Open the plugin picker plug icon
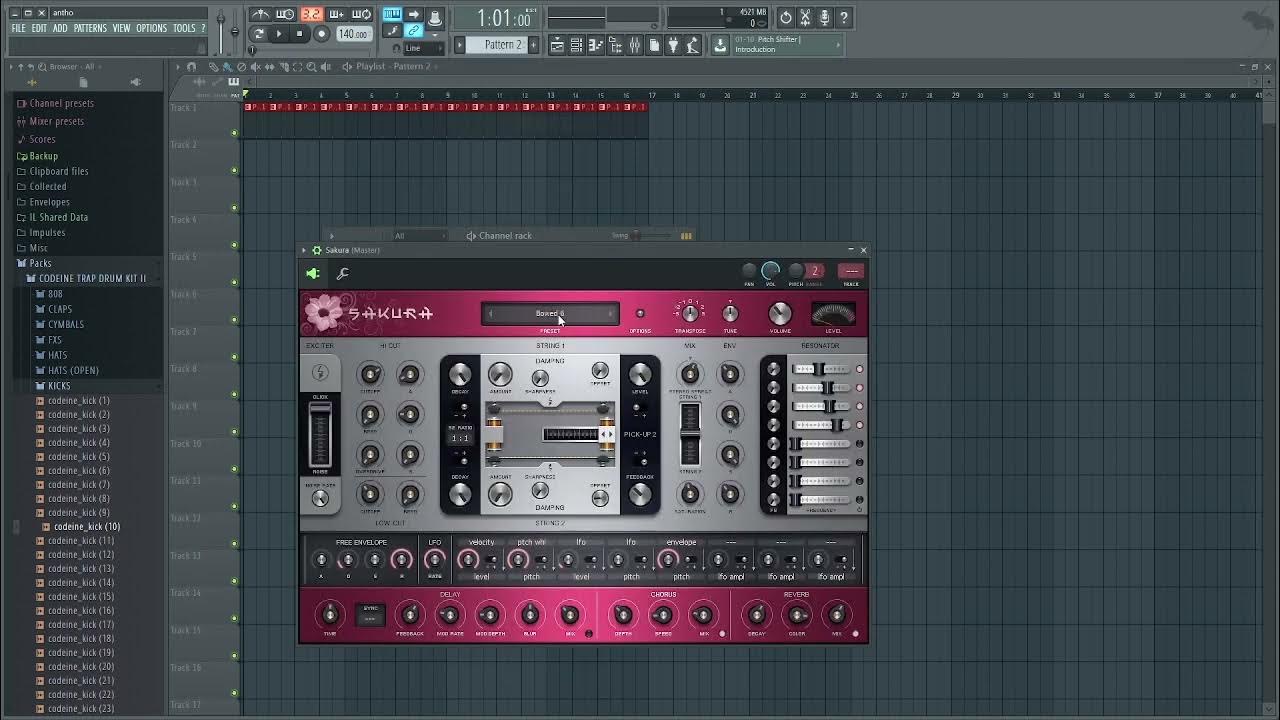The image size is (1280, 720). (x=673, y=45)
